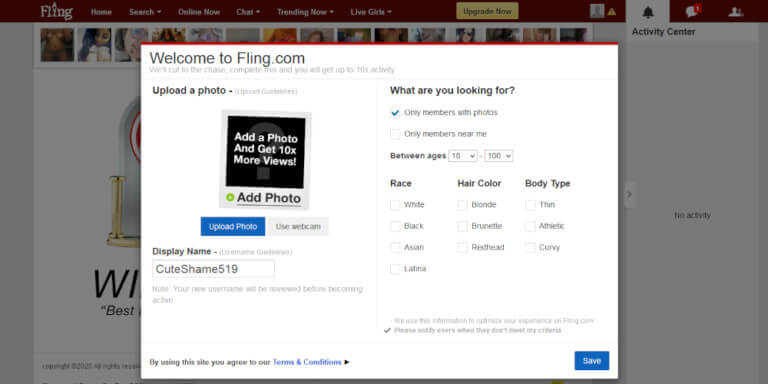The image size is (768, 384).
Task: Click the Add Photo placeholder image
Action: pyautogui.click(x=265, y=160)
